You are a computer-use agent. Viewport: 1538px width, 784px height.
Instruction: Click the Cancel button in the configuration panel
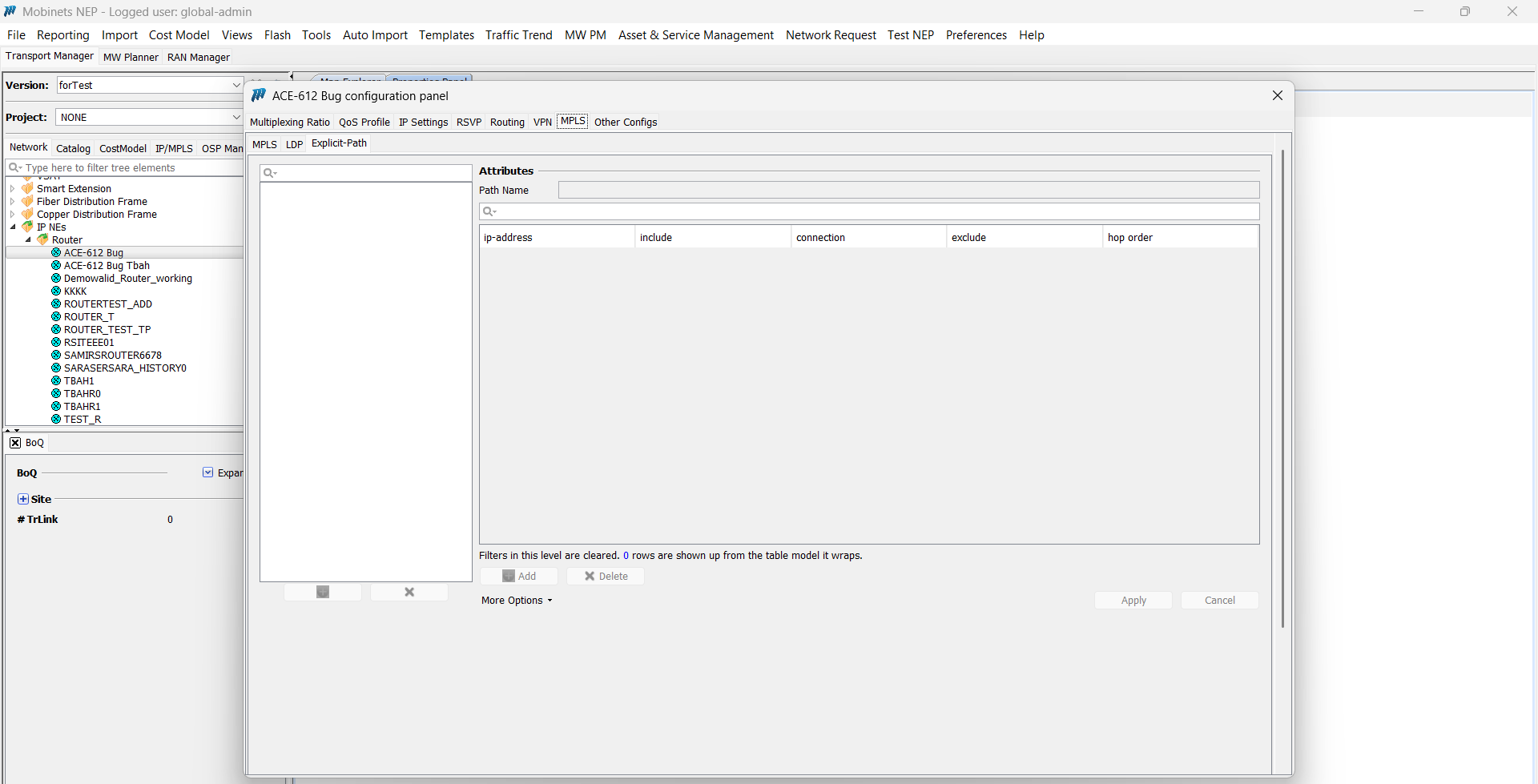(x=1219, y=601)
